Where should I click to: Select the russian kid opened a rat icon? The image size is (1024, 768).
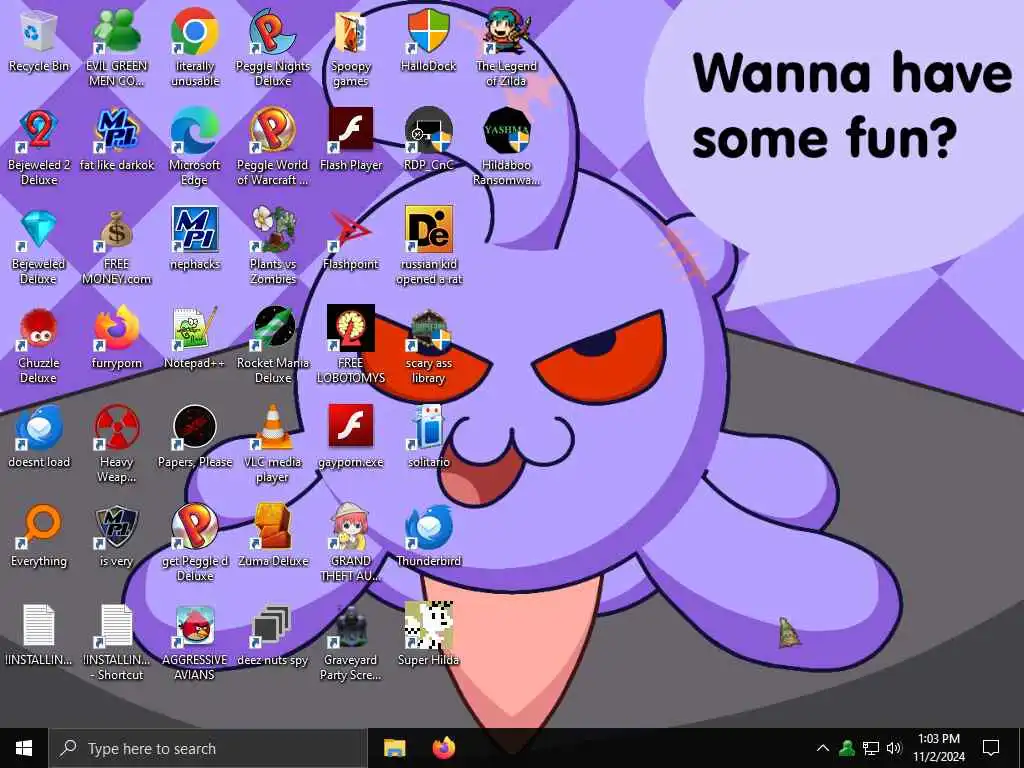[x=429, y=230]
